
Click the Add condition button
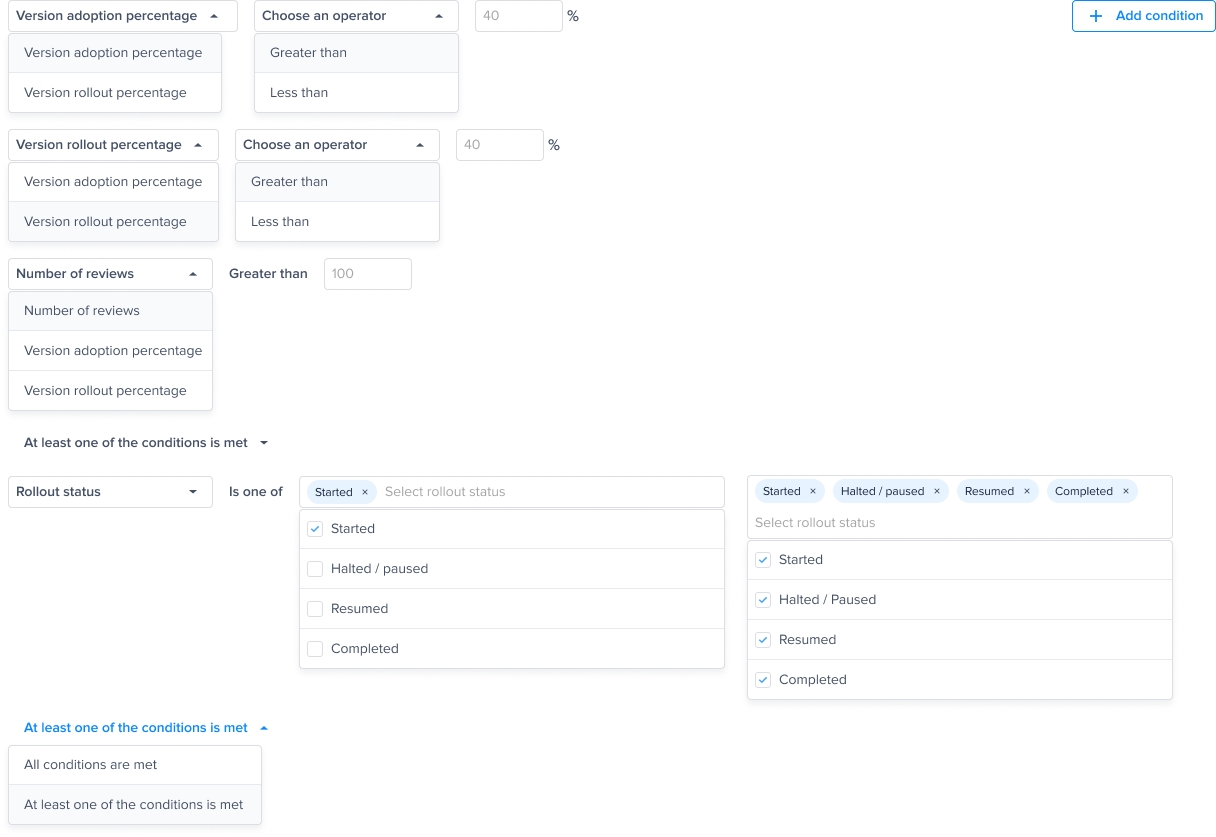pyautogui.click(x=1143, y=16)
